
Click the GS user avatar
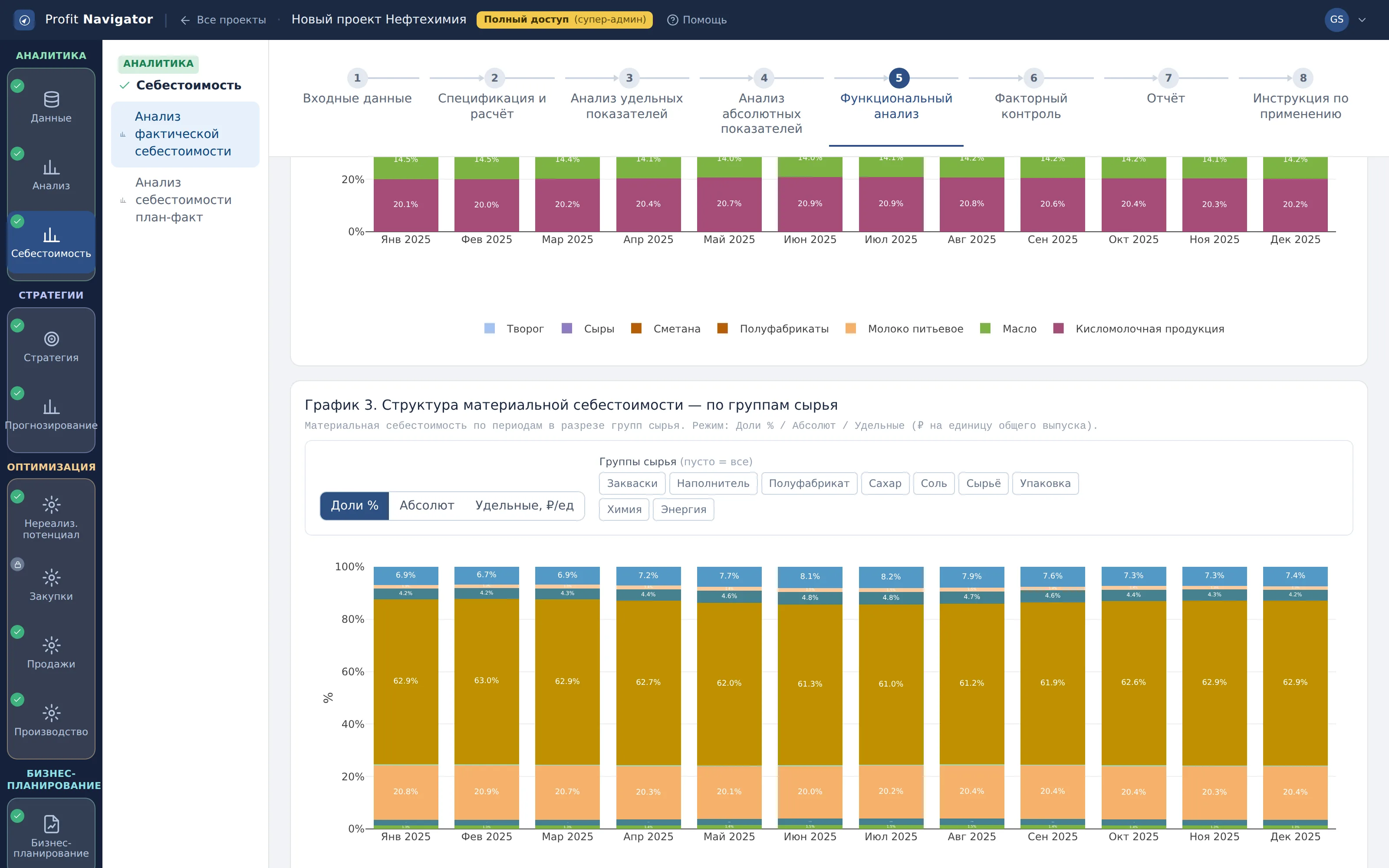(x=1336, y=20)
